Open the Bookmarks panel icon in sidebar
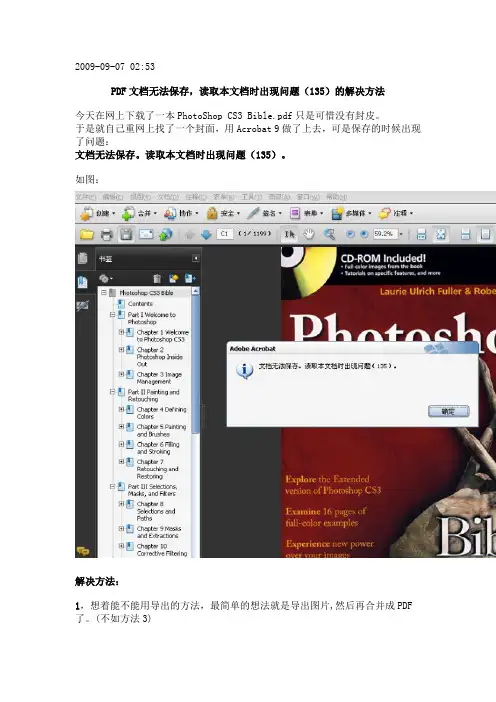Screen dimensions: 496x702 click(x=82, y=282)
